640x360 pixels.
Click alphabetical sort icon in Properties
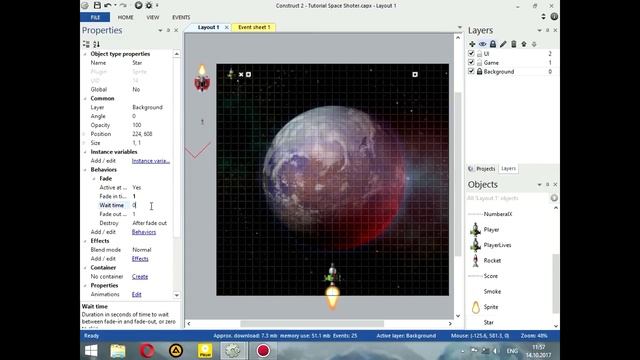96,44
